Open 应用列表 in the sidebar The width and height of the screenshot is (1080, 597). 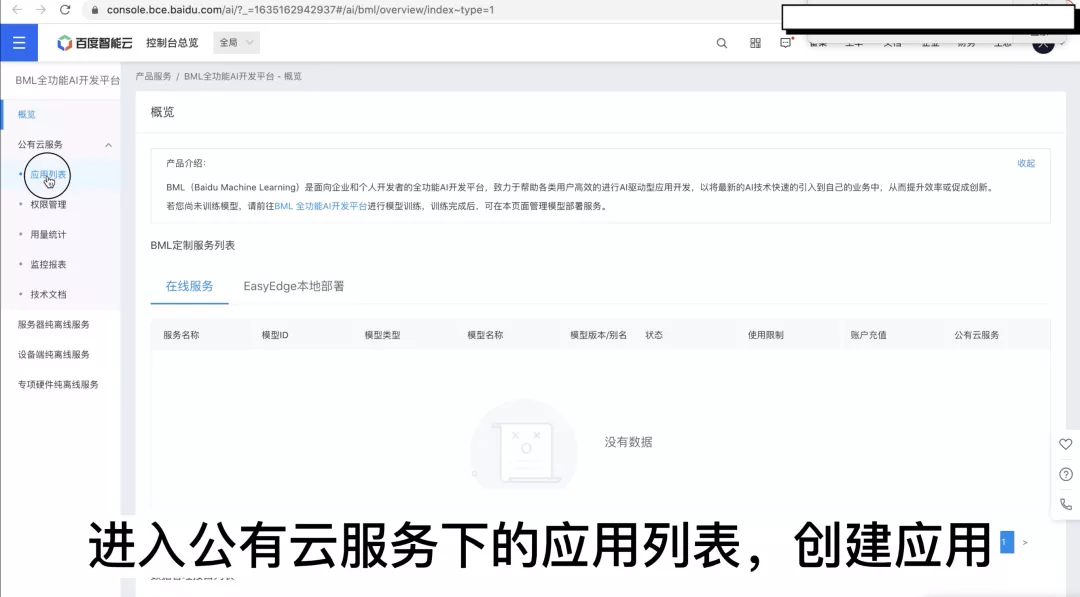(x=48, y=175)
